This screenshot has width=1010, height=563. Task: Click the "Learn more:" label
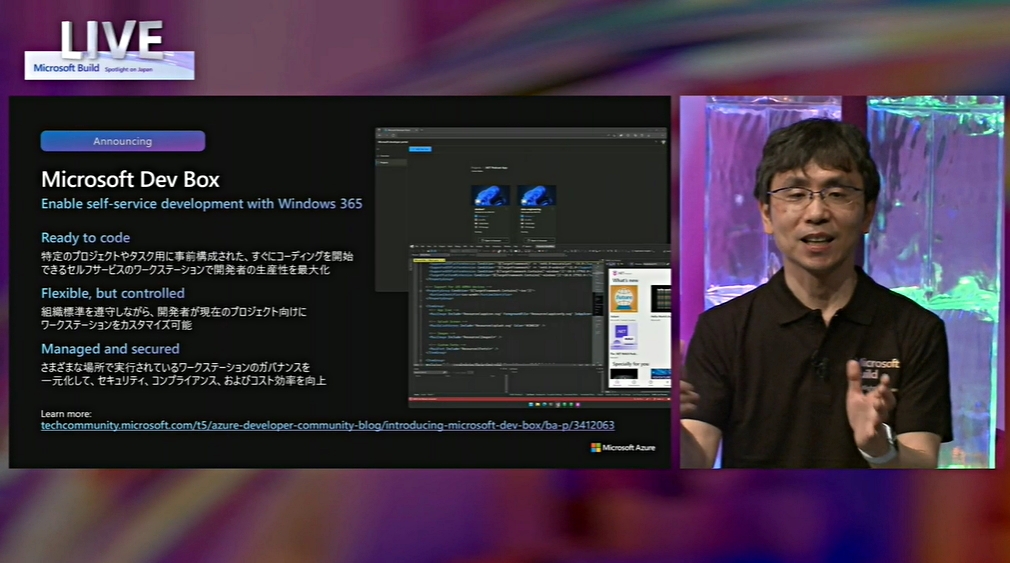coord(66,414)
